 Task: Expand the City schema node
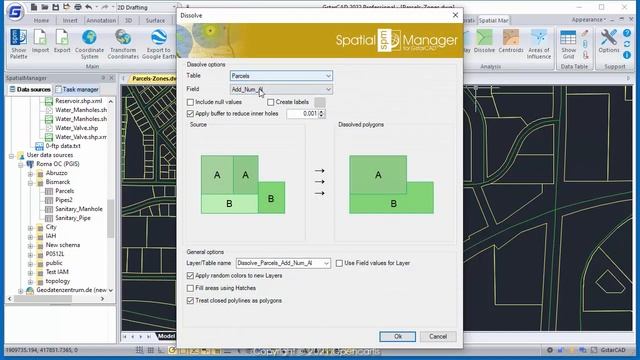click(30, 227)
